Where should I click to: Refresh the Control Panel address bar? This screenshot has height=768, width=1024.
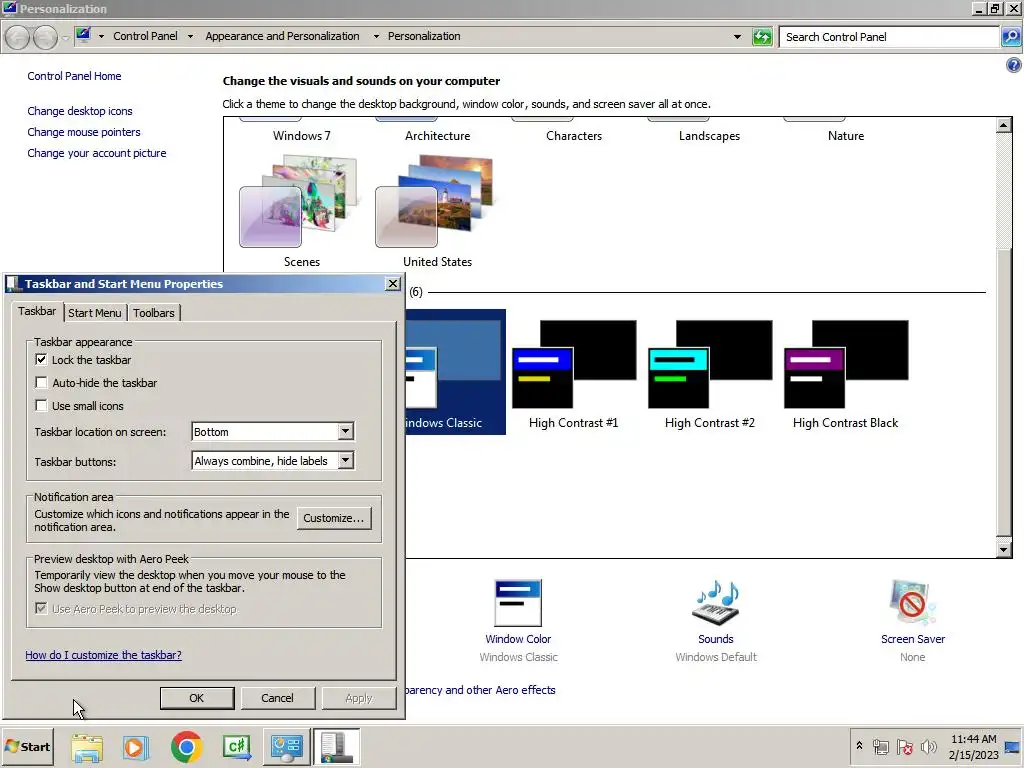[x=762, y=37]
